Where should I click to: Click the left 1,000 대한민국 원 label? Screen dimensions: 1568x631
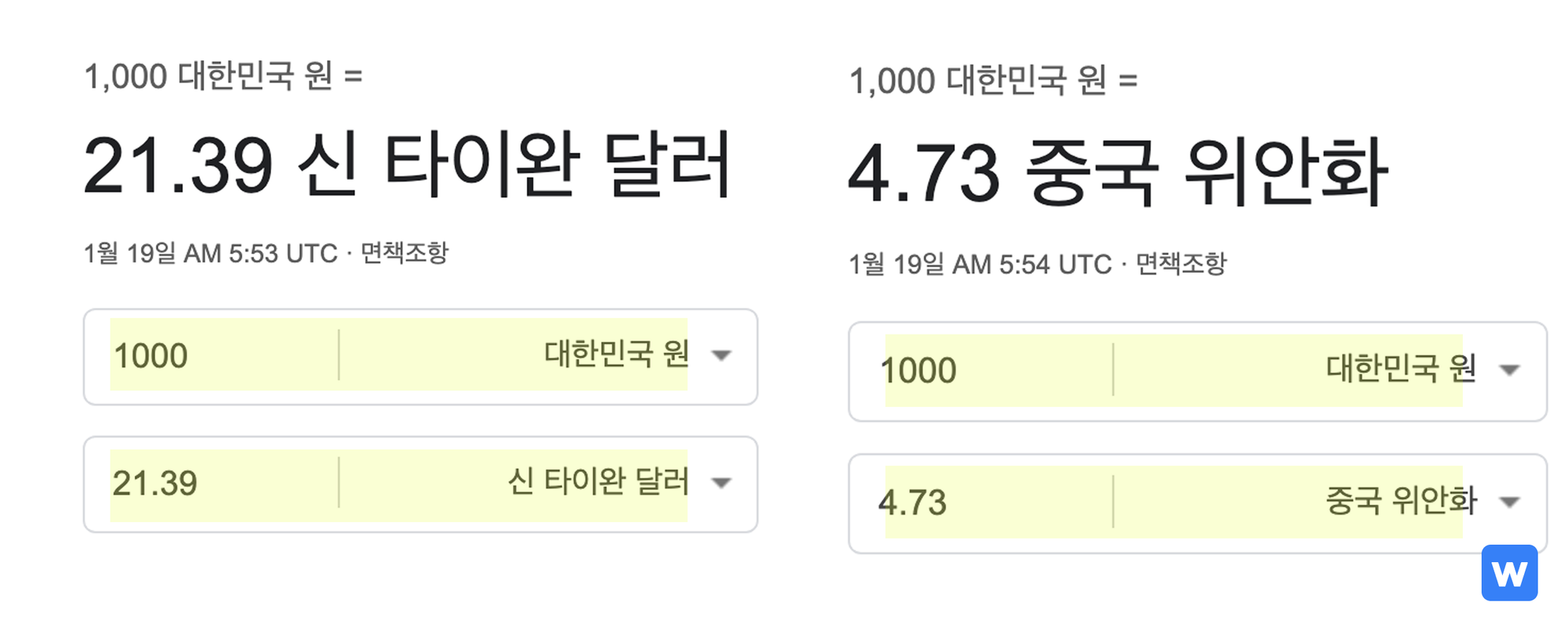click(x=223, y=76)
